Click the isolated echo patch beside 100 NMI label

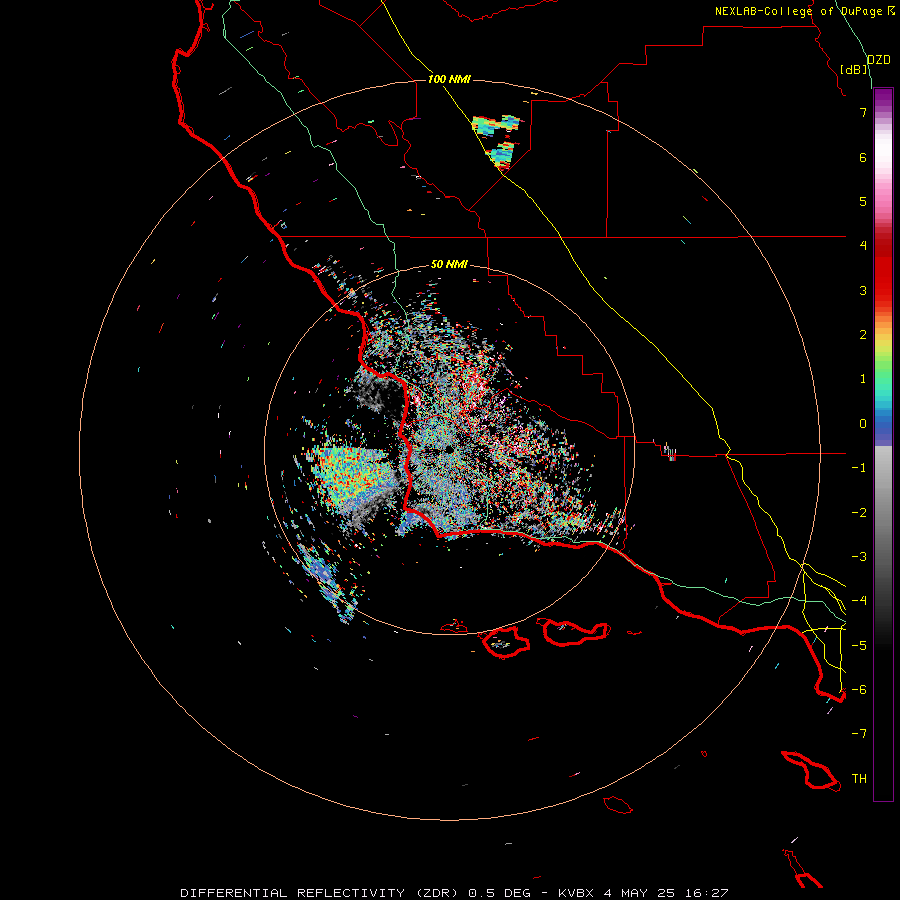click(497, 142)
